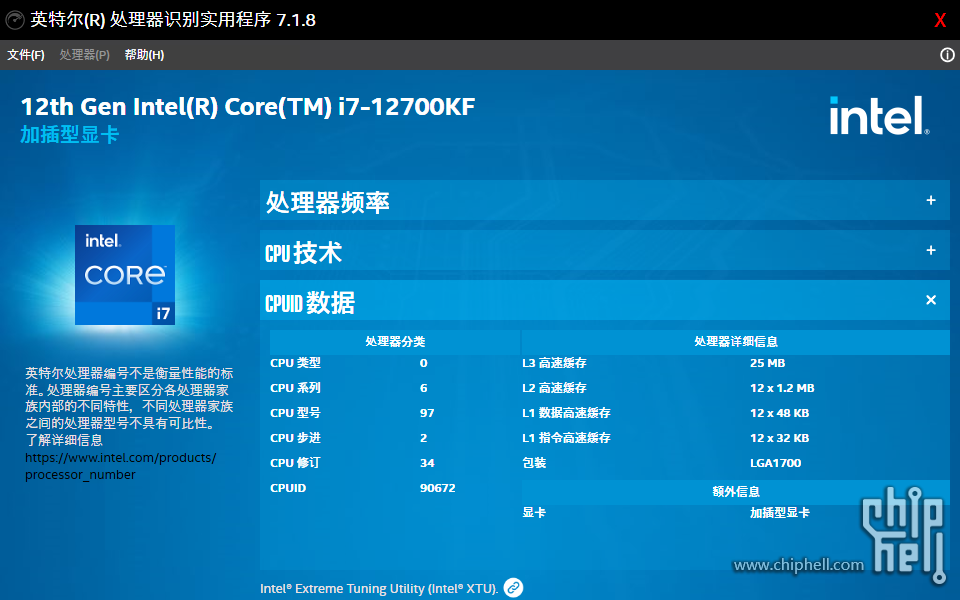The width and height of the screenshot is (960, 600).
Task: Select the L3 高速缓存 value 25 MB
Action: [x=767, y=363]
